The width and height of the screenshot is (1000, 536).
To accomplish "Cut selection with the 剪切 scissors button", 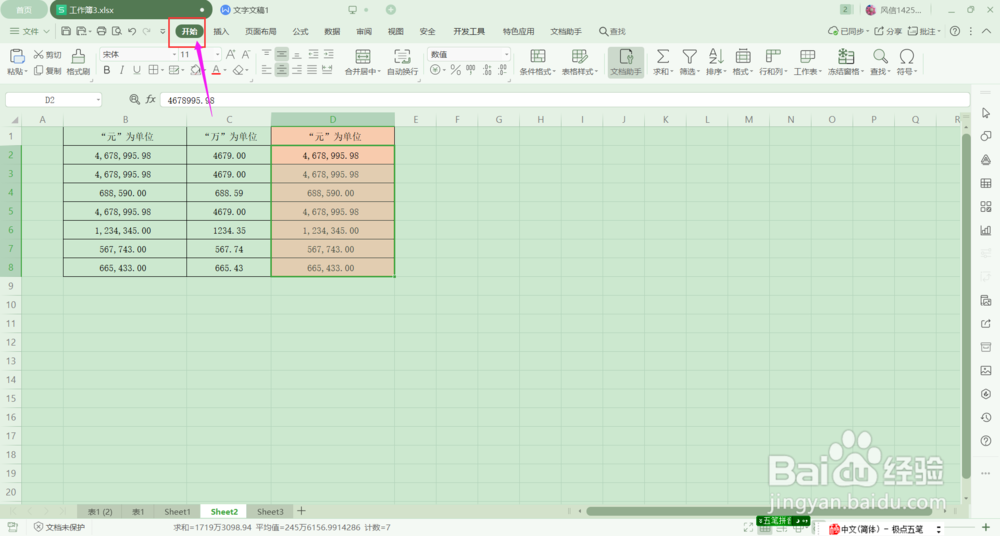I will [x=47, y=55].
